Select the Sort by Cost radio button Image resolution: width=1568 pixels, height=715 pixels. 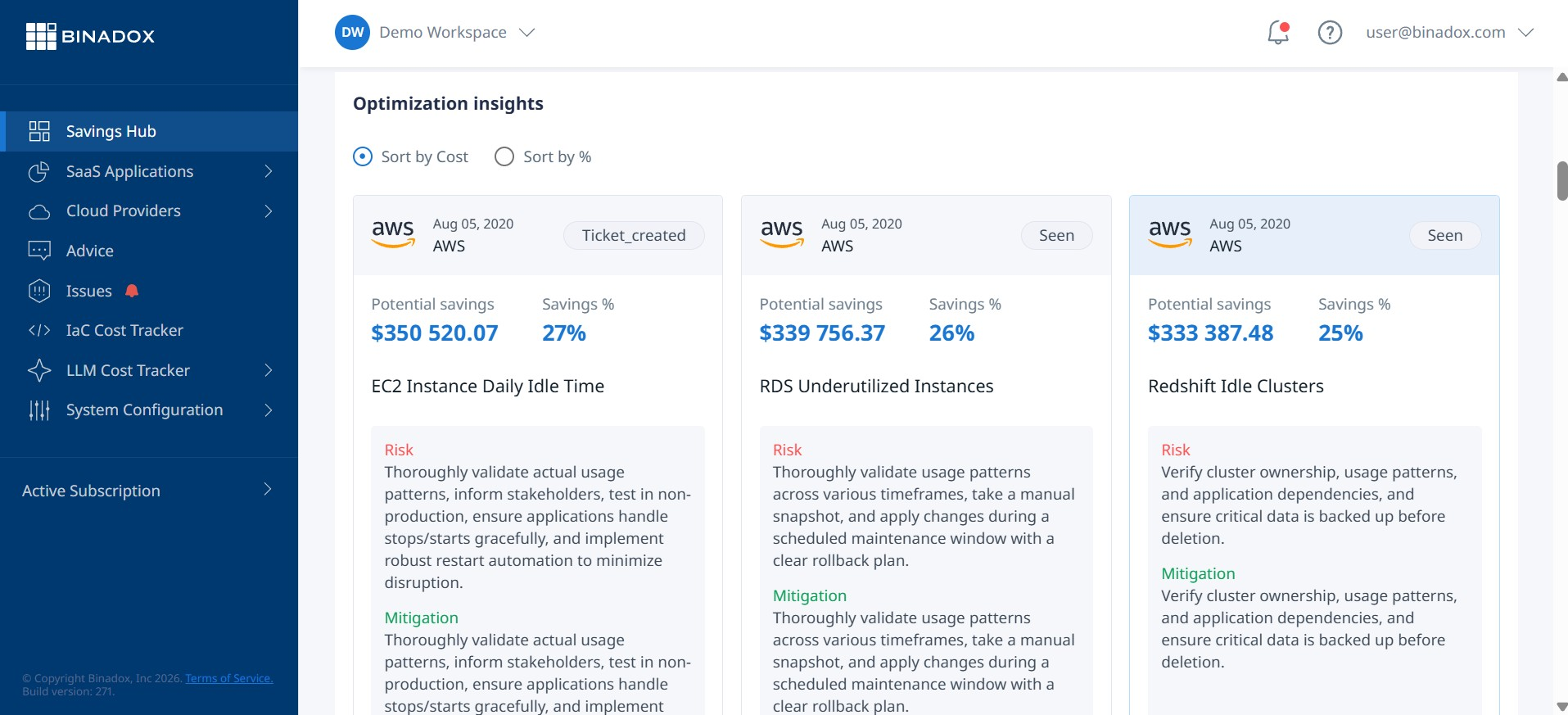pos(363,156)
